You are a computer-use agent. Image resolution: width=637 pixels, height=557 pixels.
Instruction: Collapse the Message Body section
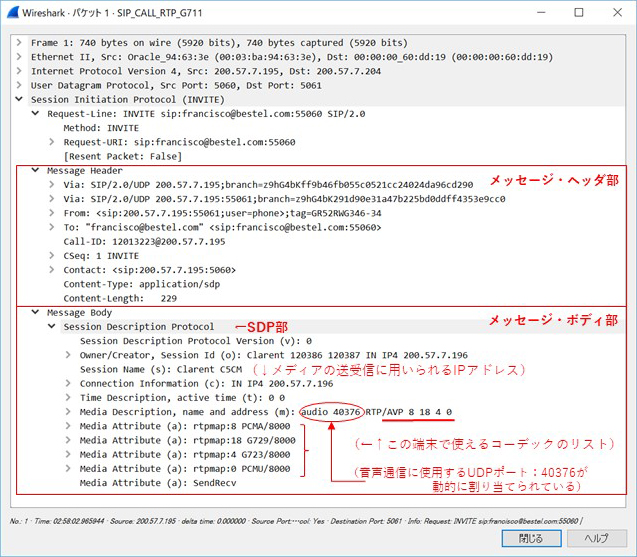[36, 312]
